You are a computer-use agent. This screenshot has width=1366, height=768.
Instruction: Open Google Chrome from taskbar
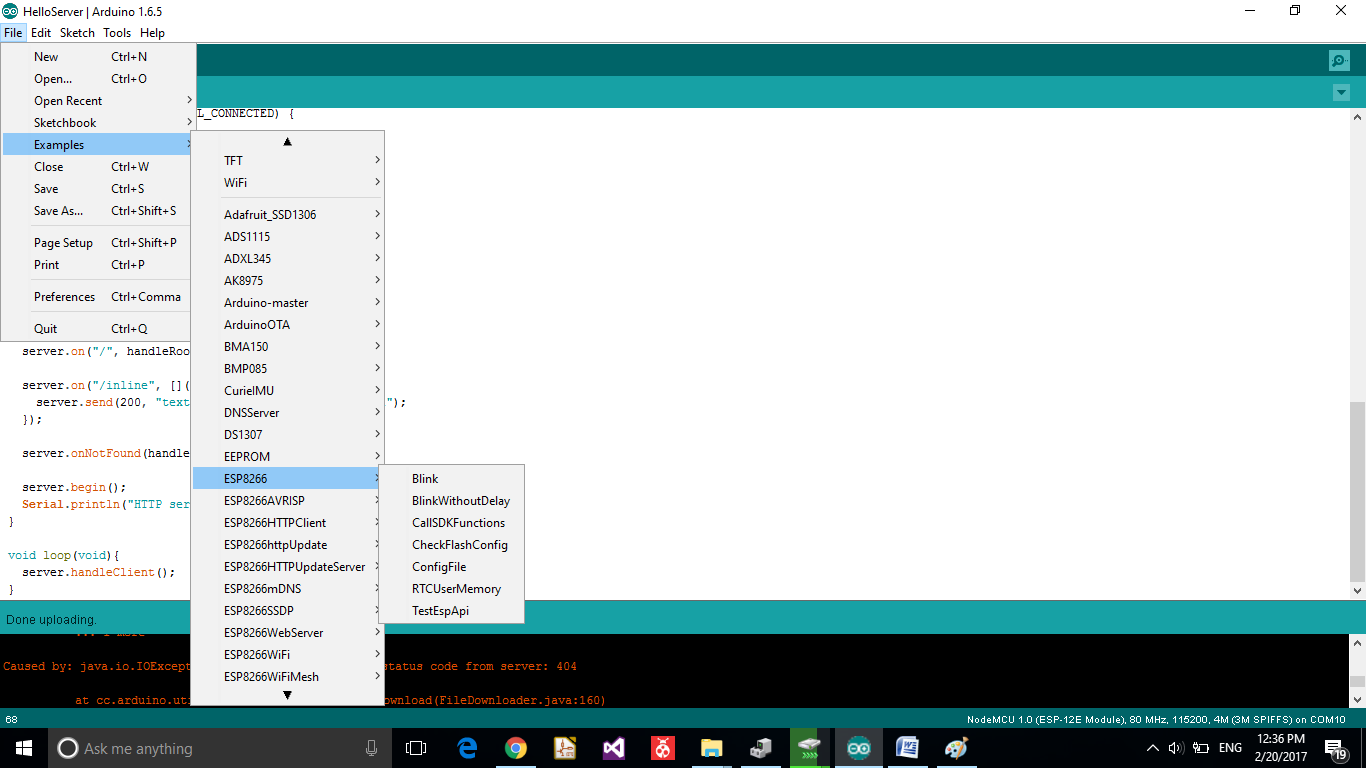coord(516,748)
